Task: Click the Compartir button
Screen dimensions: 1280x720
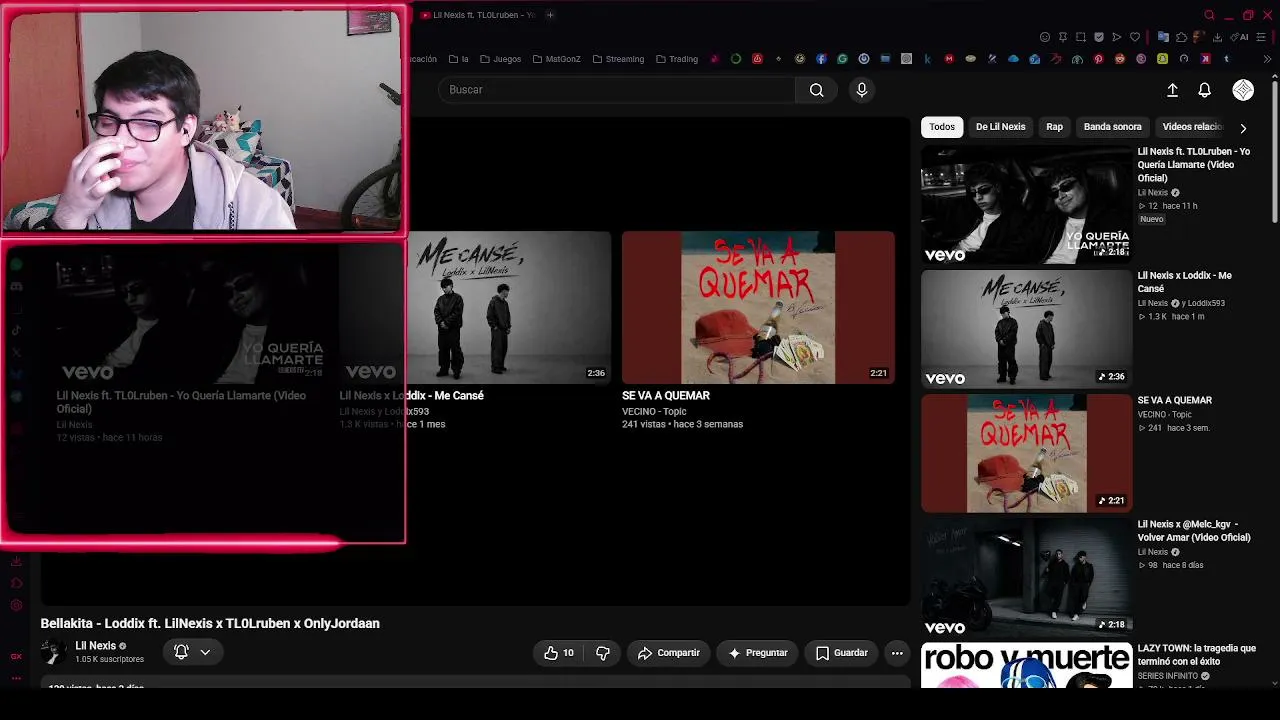Action: [x=669, y=653]
